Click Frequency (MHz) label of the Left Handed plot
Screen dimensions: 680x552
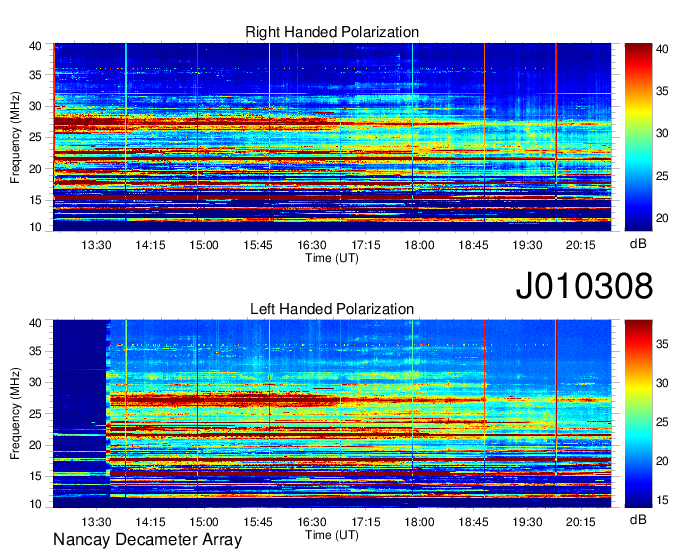(x=15, y=414)
